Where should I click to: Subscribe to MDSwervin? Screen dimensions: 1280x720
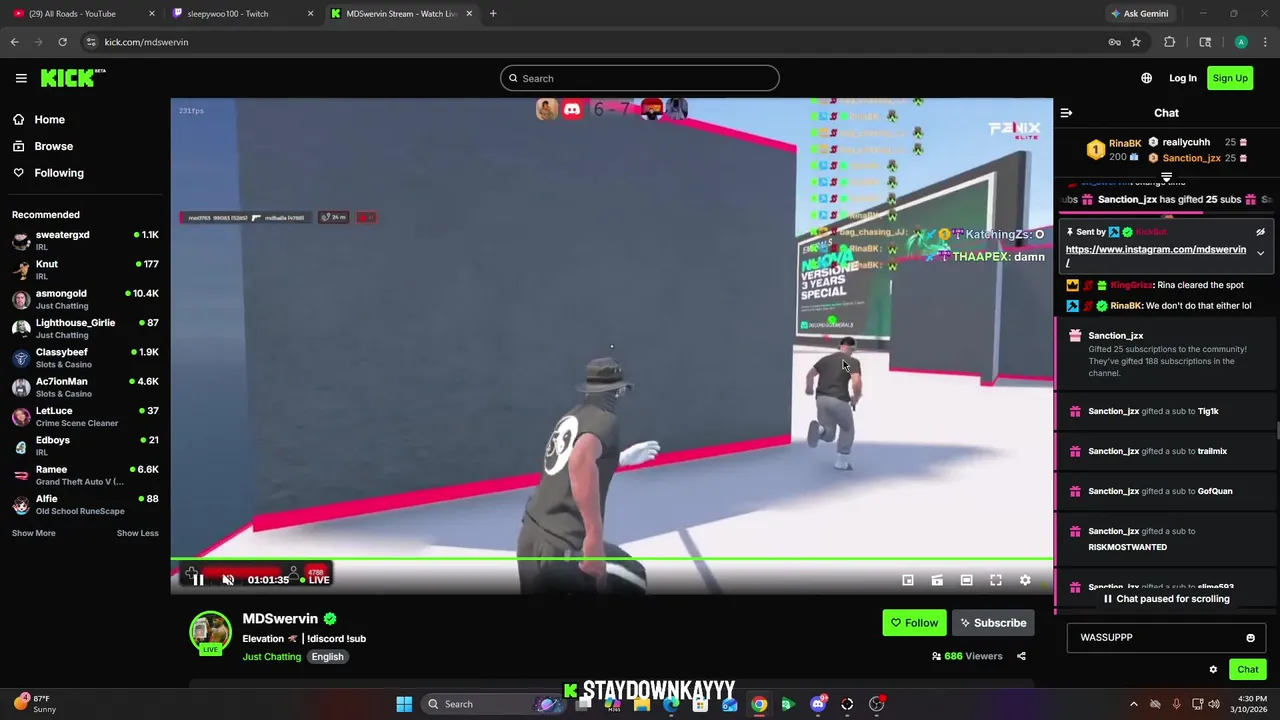[993, 623]
